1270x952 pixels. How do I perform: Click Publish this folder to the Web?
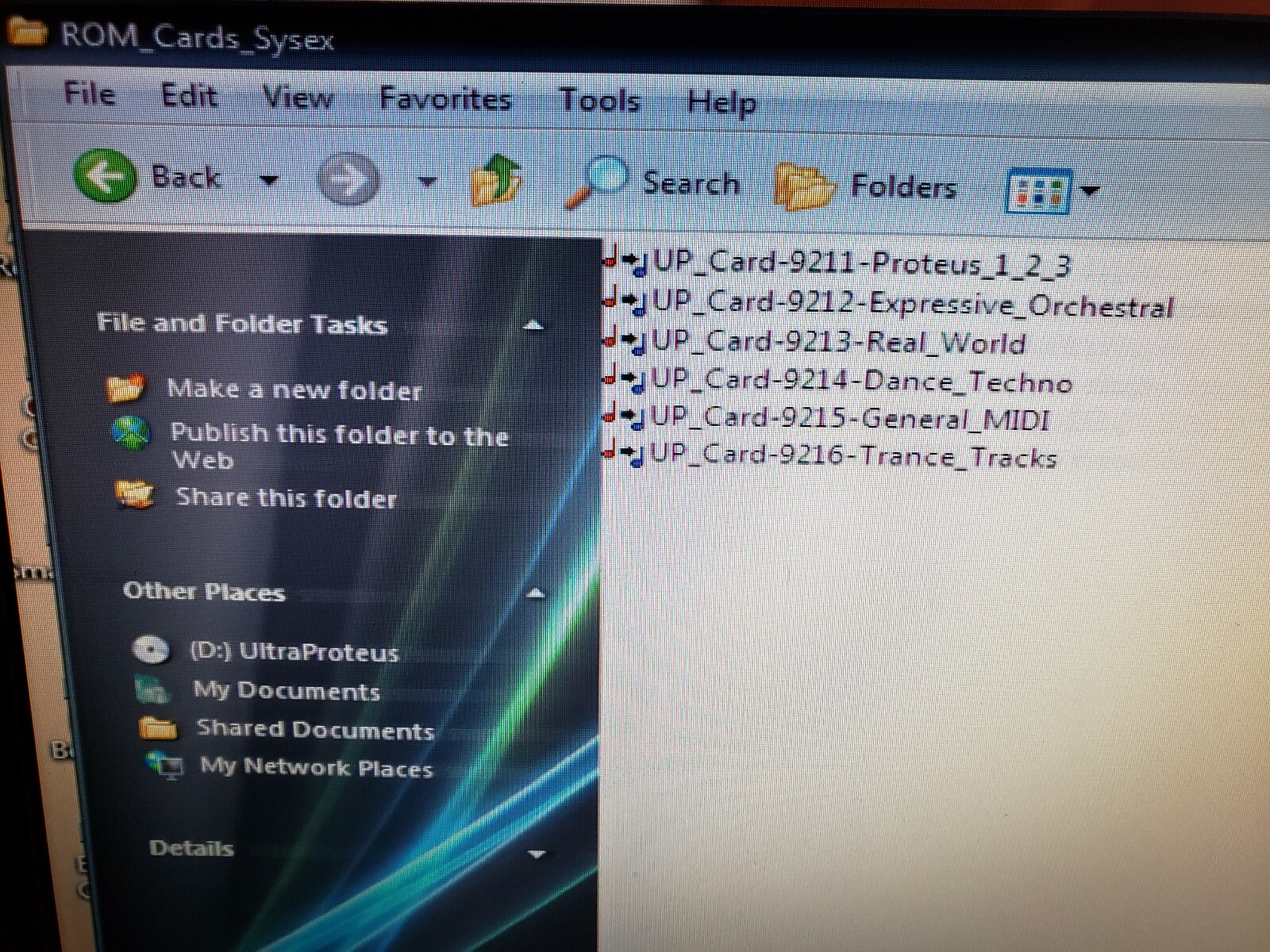339,446
